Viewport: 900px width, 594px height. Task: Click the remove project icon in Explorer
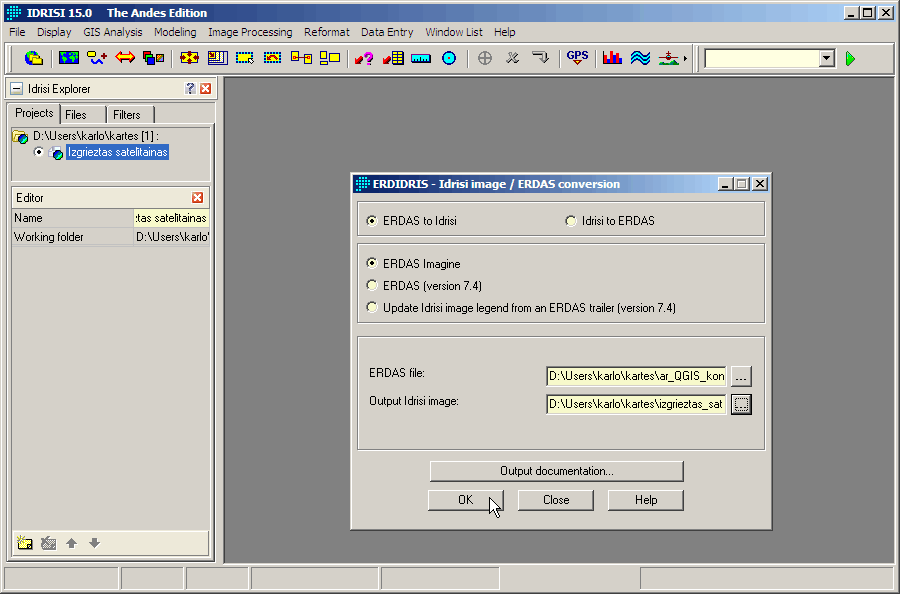click(x=49, y=542)
